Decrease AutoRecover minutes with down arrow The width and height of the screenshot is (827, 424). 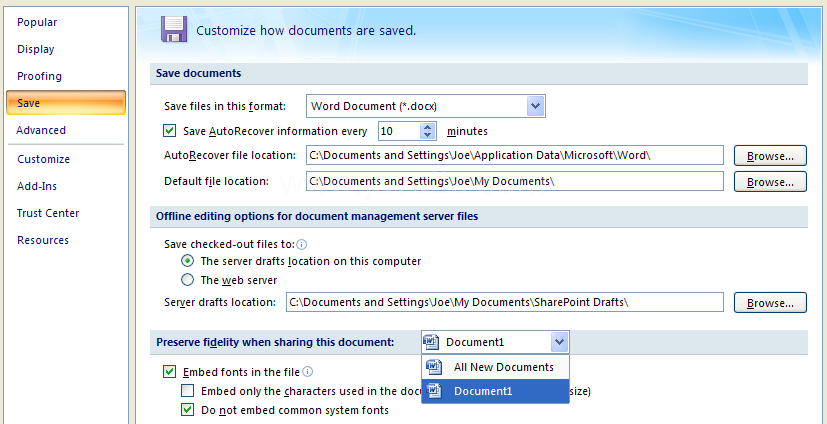pos(427,135)
